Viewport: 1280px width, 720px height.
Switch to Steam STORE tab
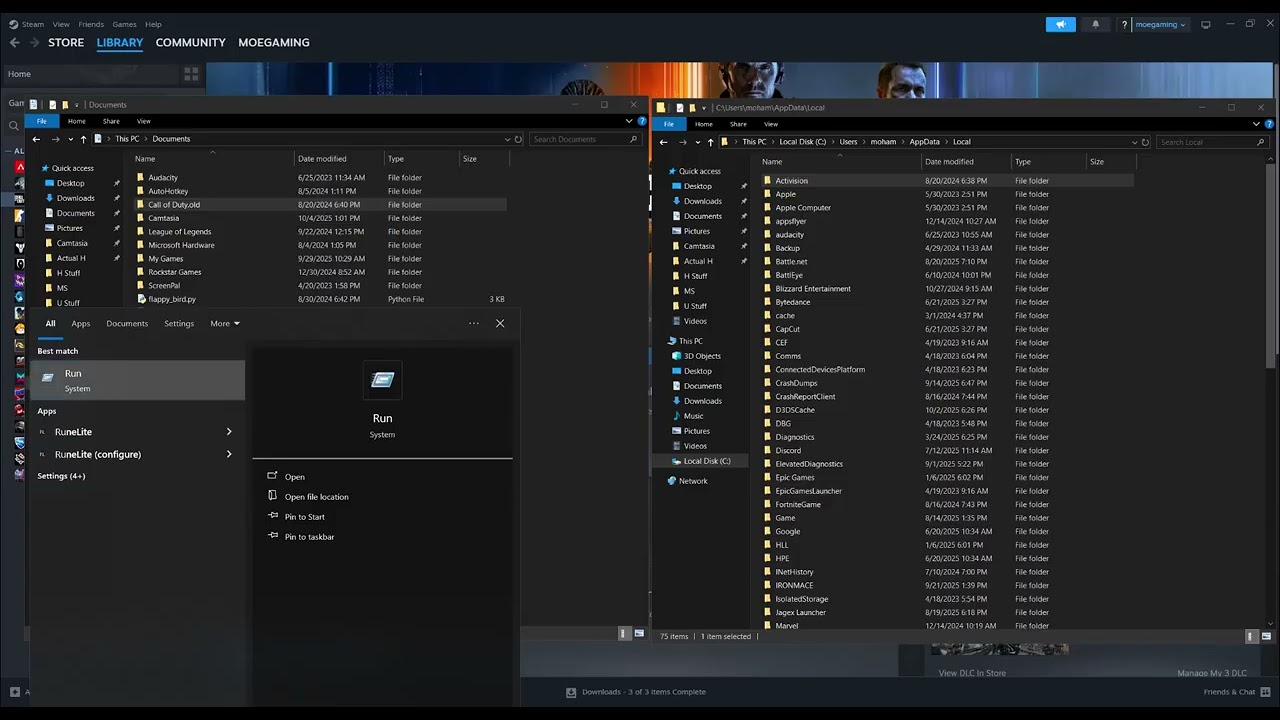(x=66, y=43)
